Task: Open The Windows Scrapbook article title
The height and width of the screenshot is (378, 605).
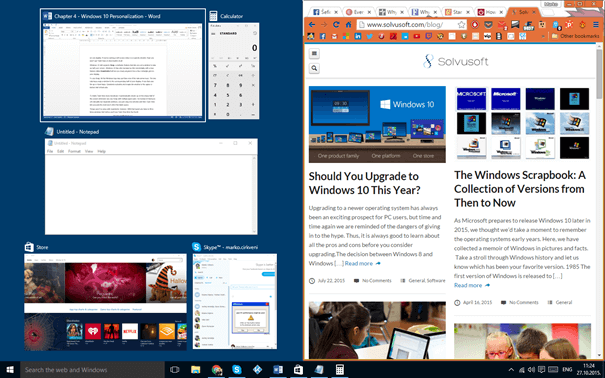Action: [520, 189]
